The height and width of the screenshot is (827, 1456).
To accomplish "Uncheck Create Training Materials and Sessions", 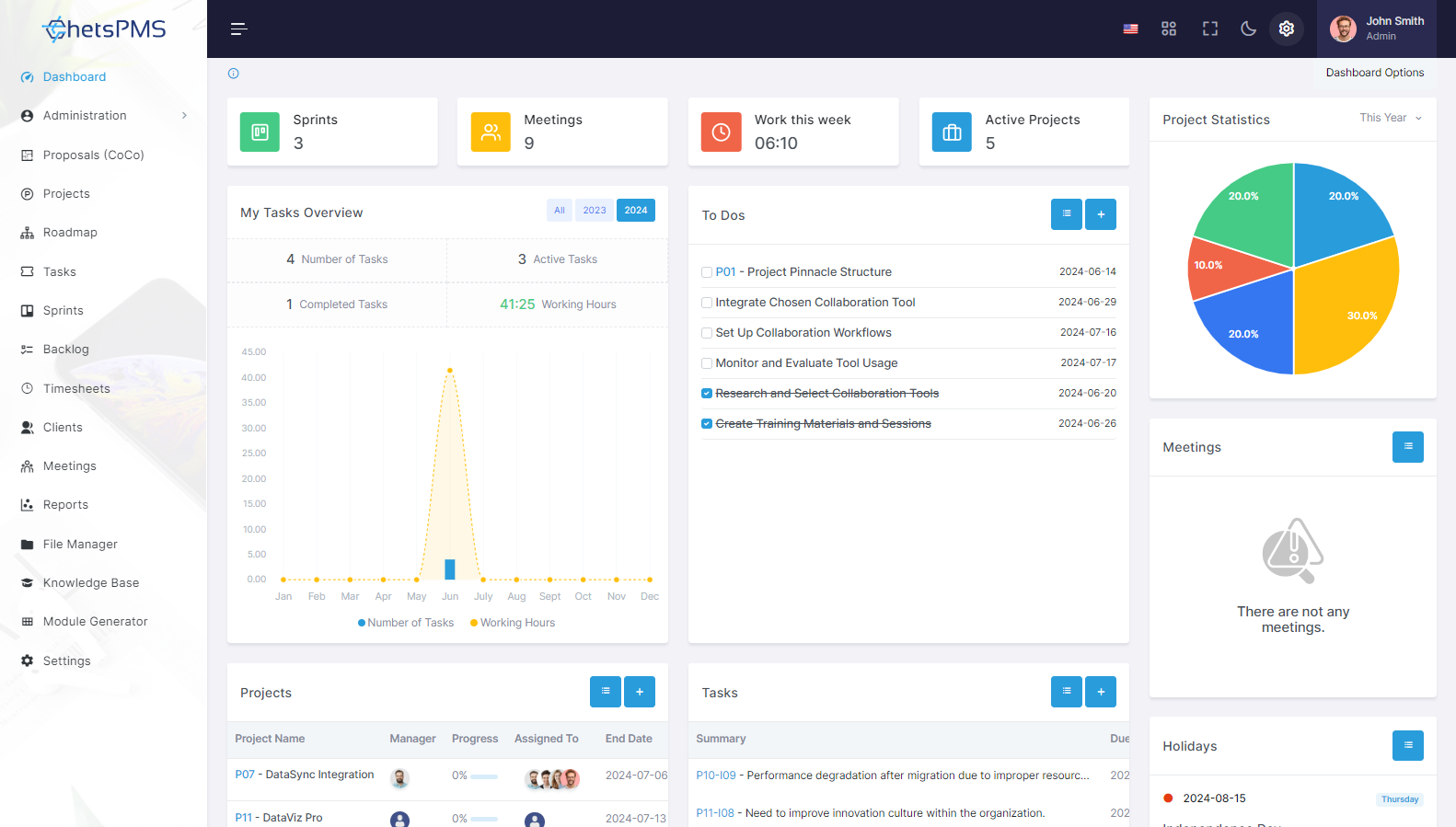I will (707, 424).
